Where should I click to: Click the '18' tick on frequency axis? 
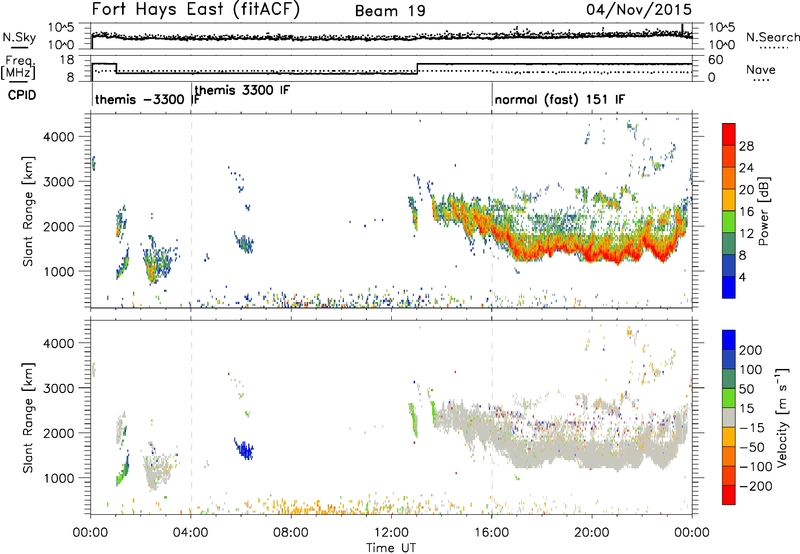(x=67, y=60)
